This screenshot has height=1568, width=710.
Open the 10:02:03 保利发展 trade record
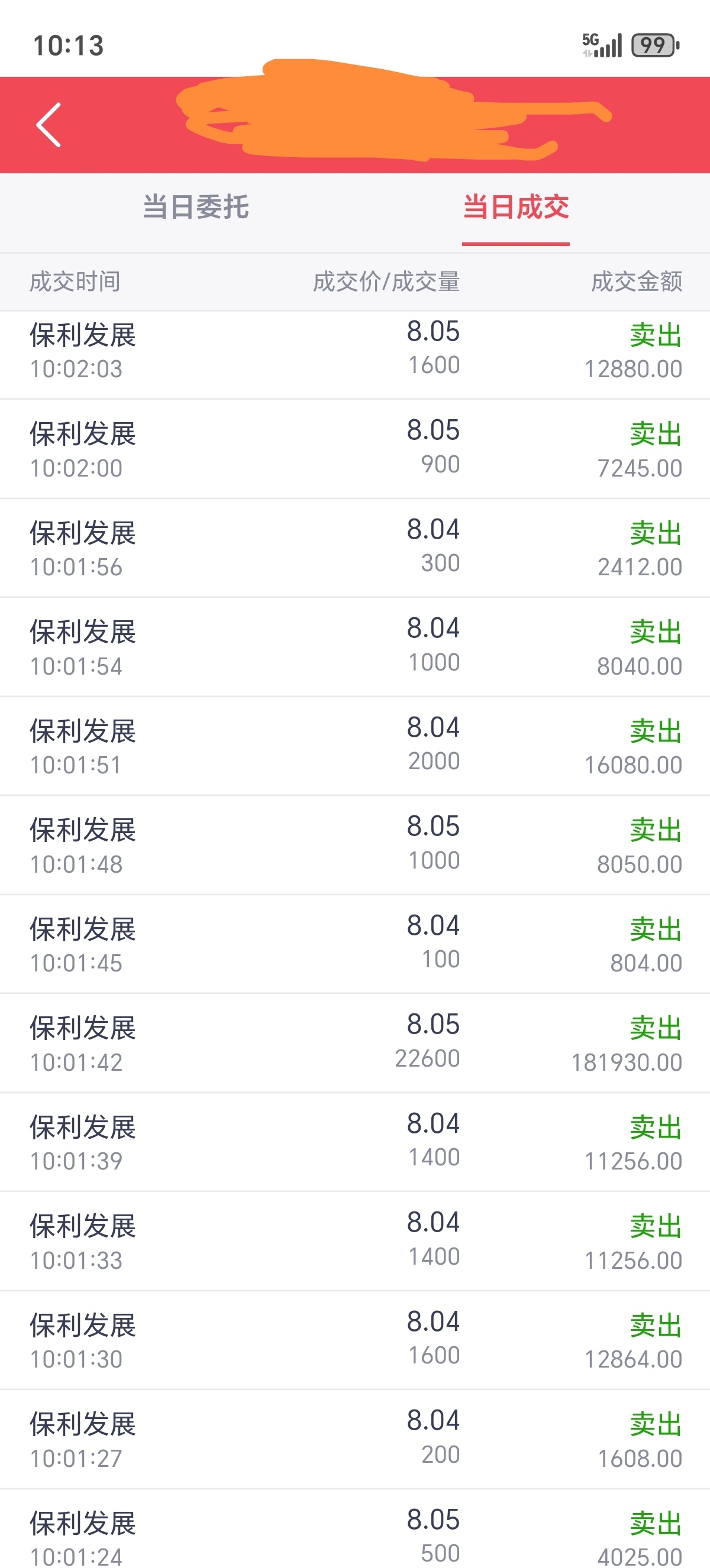coord(355,351)
